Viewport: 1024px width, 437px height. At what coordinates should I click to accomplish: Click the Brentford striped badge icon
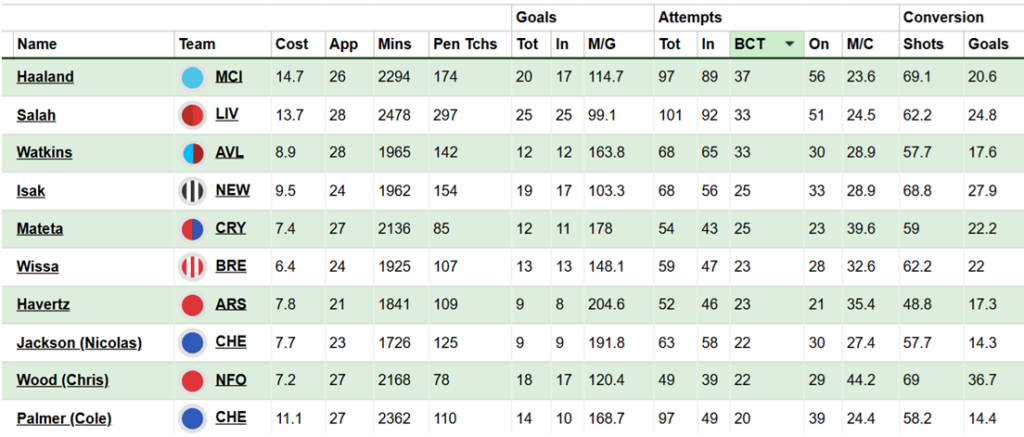[193, 267]
